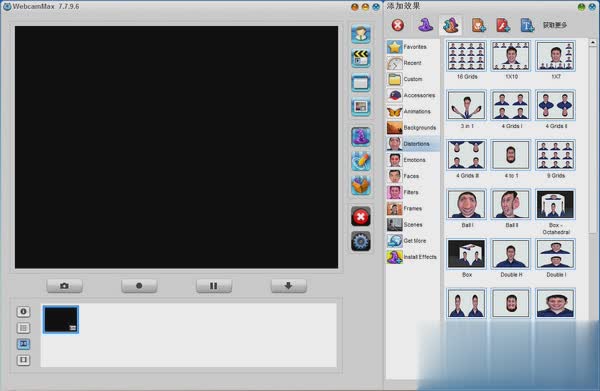600x391 pixels.
Task: Open the Animations category
Action: [x=413, y=111]
